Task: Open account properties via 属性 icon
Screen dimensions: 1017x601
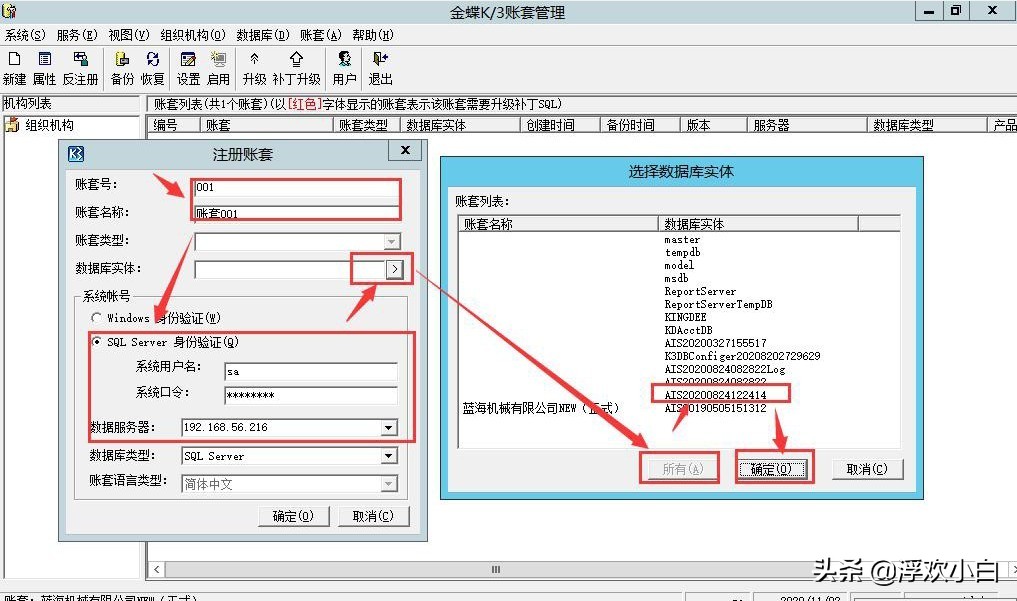Action: pyautogui.click(x=44, y=66)
